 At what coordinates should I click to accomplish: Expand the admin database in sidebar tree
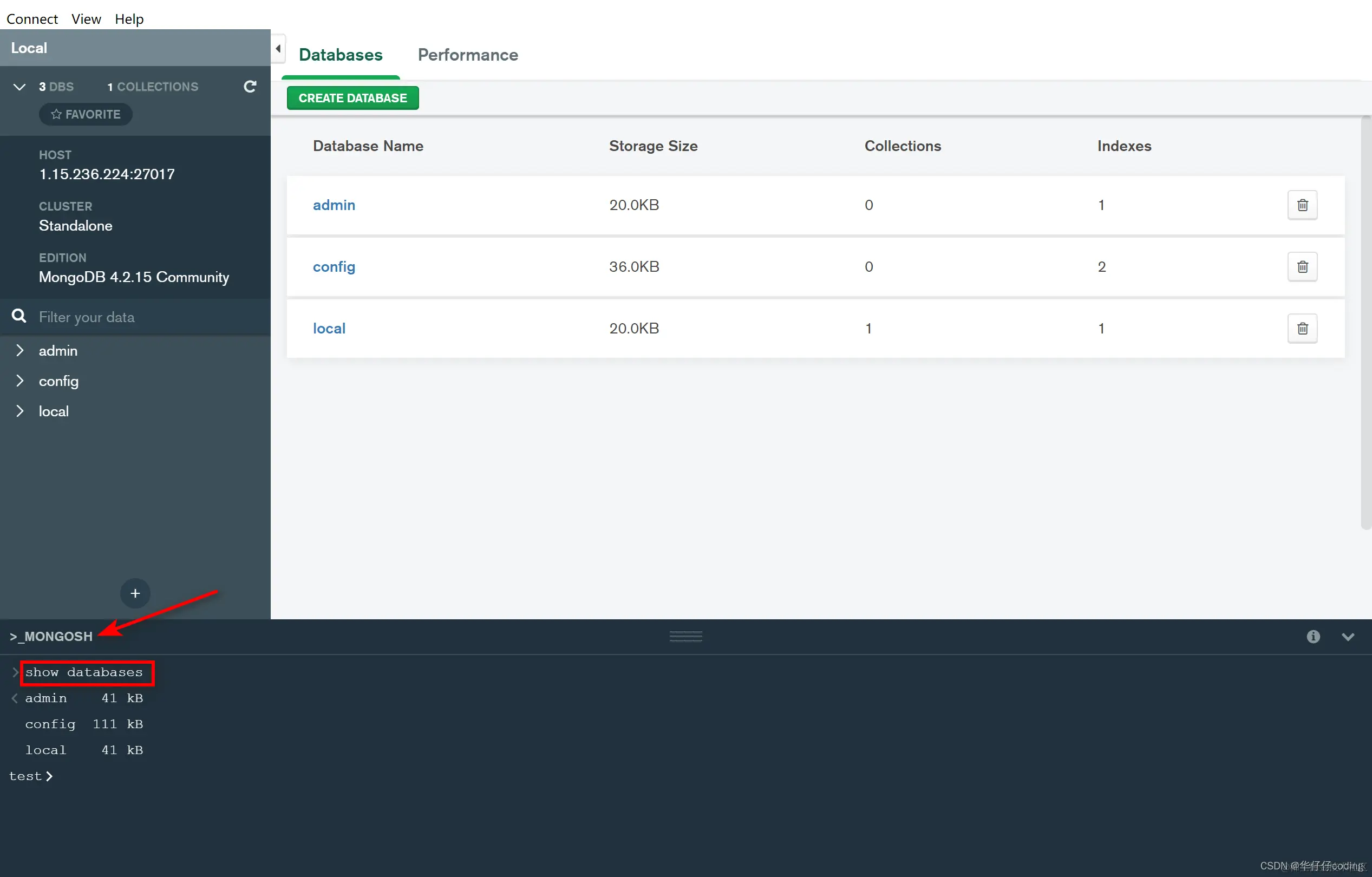[20, 350]
